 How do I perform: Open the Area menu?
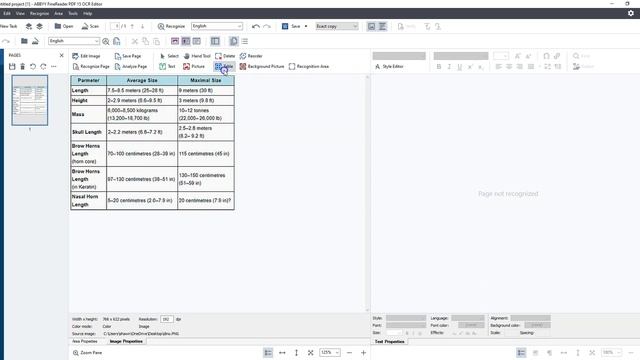(59, 13)
